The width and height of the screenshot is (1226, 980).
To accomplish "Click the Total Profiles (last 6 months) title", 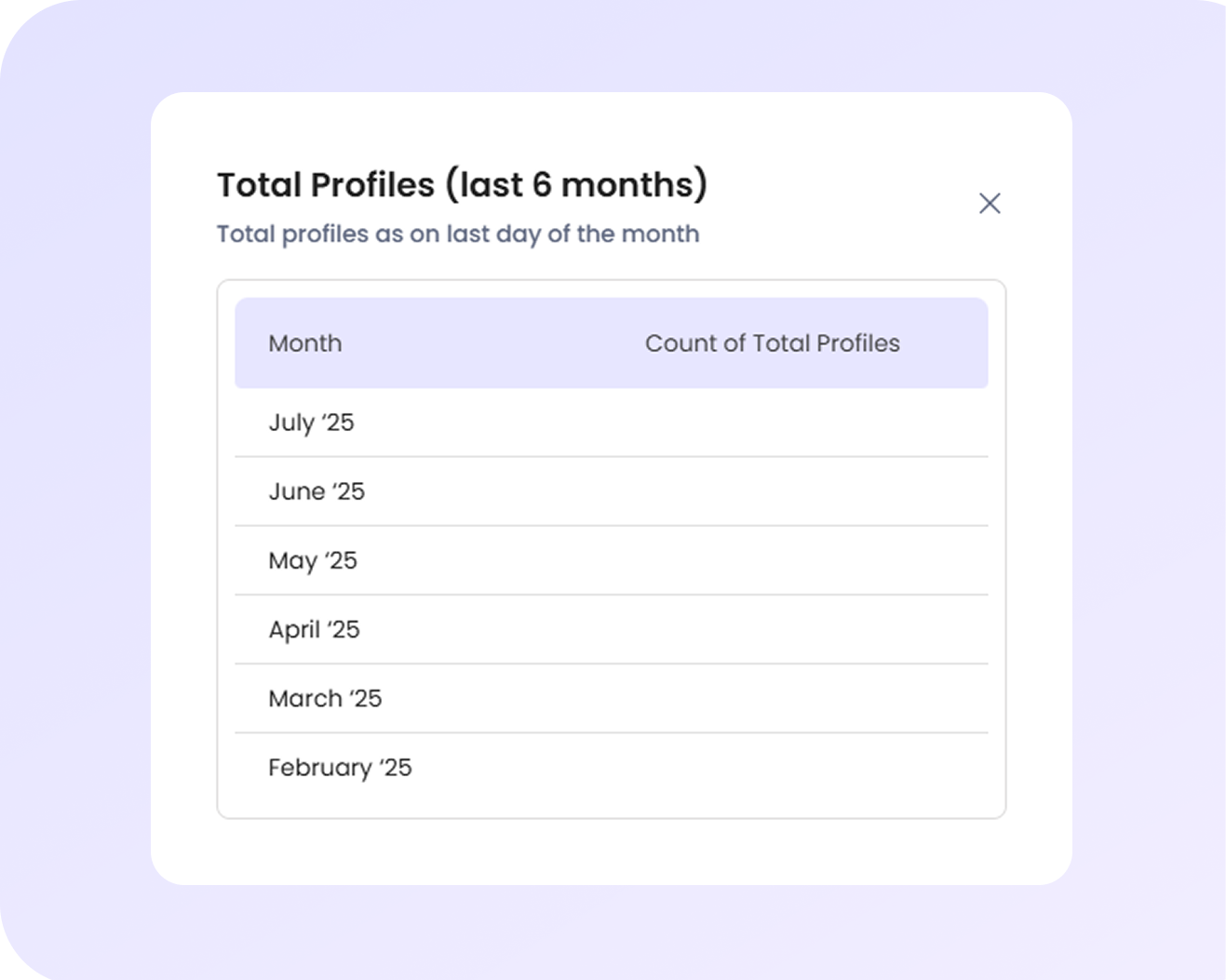I will [x=462, y=184].
